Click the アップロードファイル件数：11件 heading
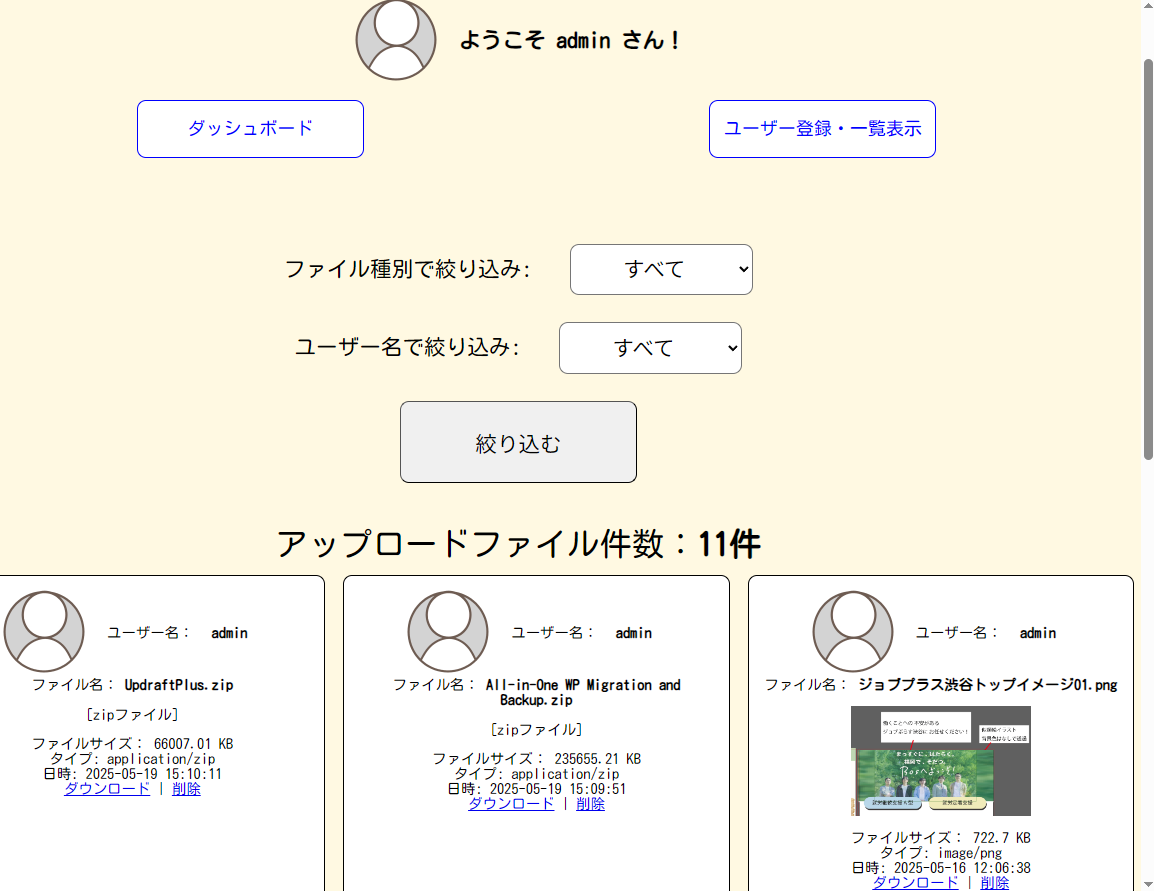The height and width of the screenshot is (891, 1154). coord(518,544)
